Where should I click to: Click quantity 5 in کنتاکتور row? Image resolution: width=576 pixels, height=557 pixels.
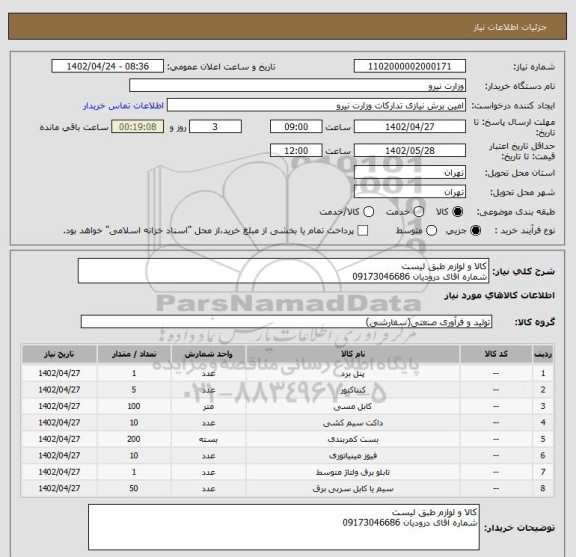point(134,389)
